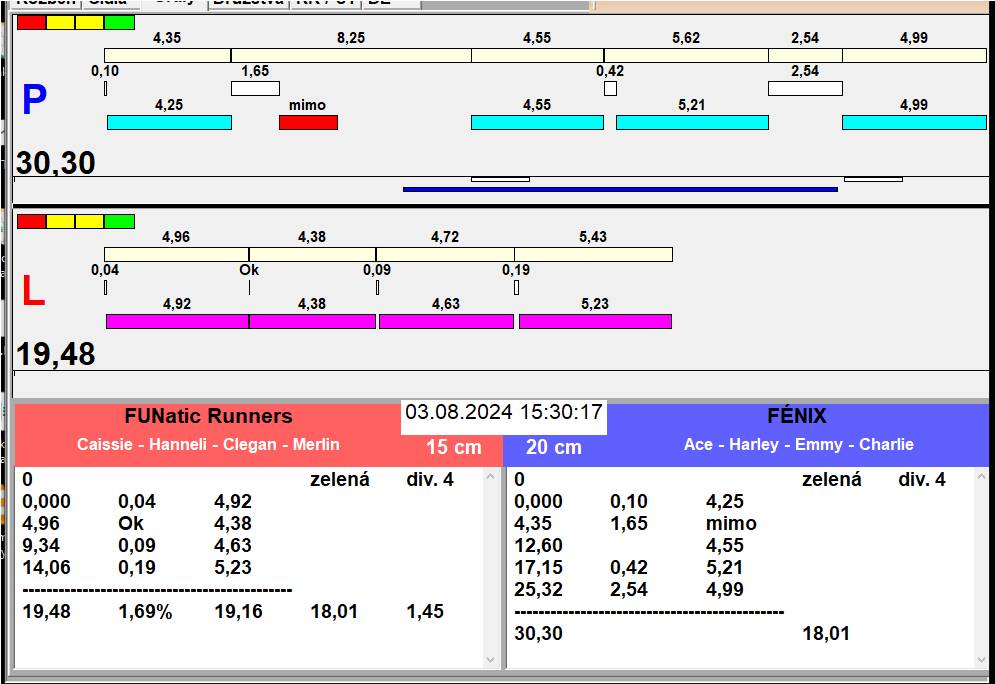This screenshot has height=684, width=995.
Task: Click the white 1,65 changeover box in lane P
Action: 255,88
